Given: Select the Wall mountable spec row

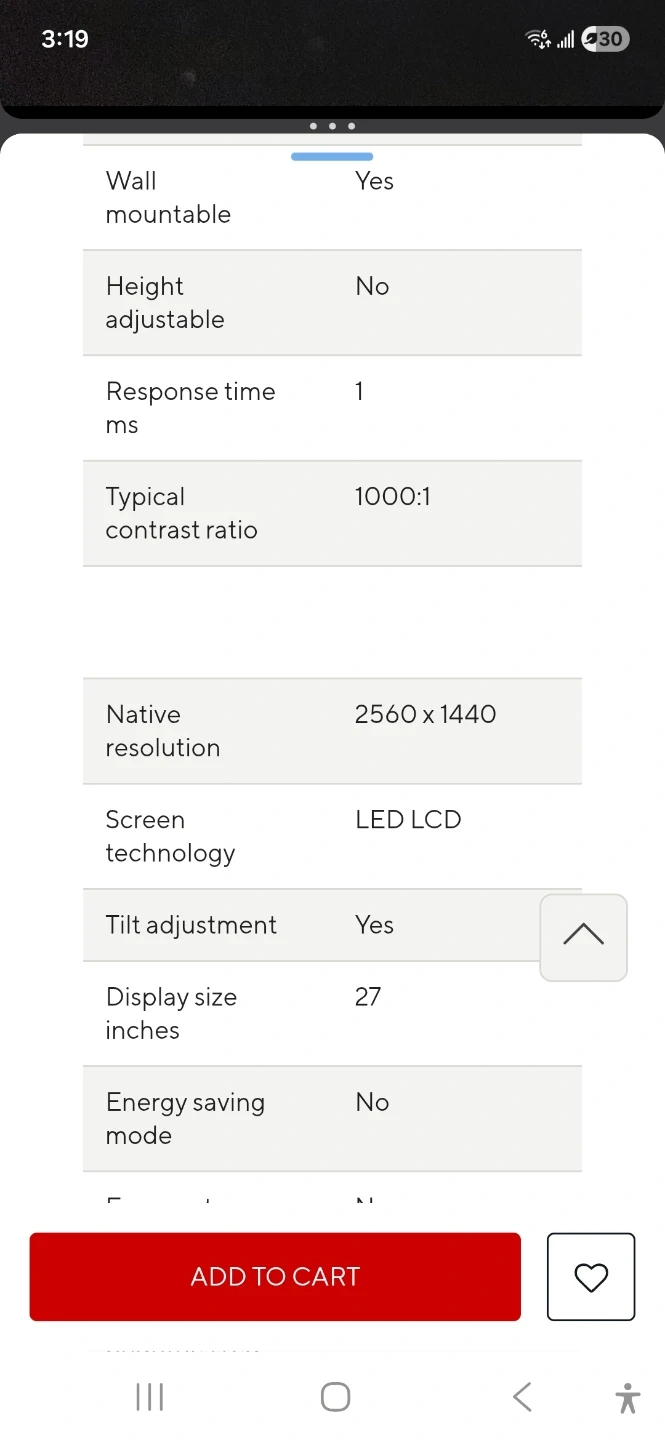Looking at the screenshot, I should point(332,197).
